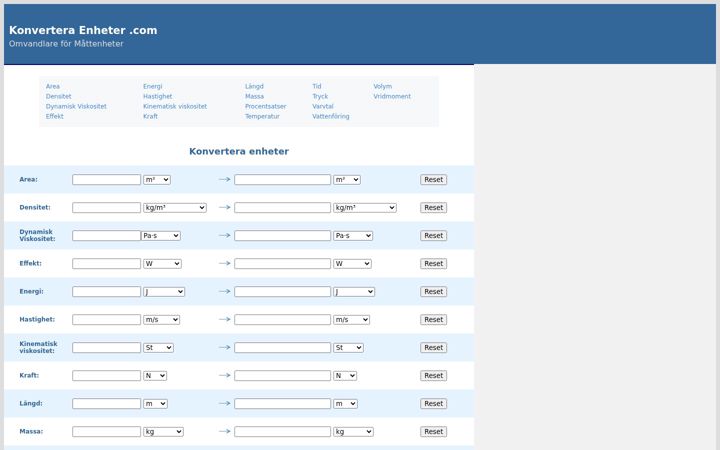
Task: Open Dynamisk Viskositet target Pa·s dropdown
Action: (x=353, y=236)
